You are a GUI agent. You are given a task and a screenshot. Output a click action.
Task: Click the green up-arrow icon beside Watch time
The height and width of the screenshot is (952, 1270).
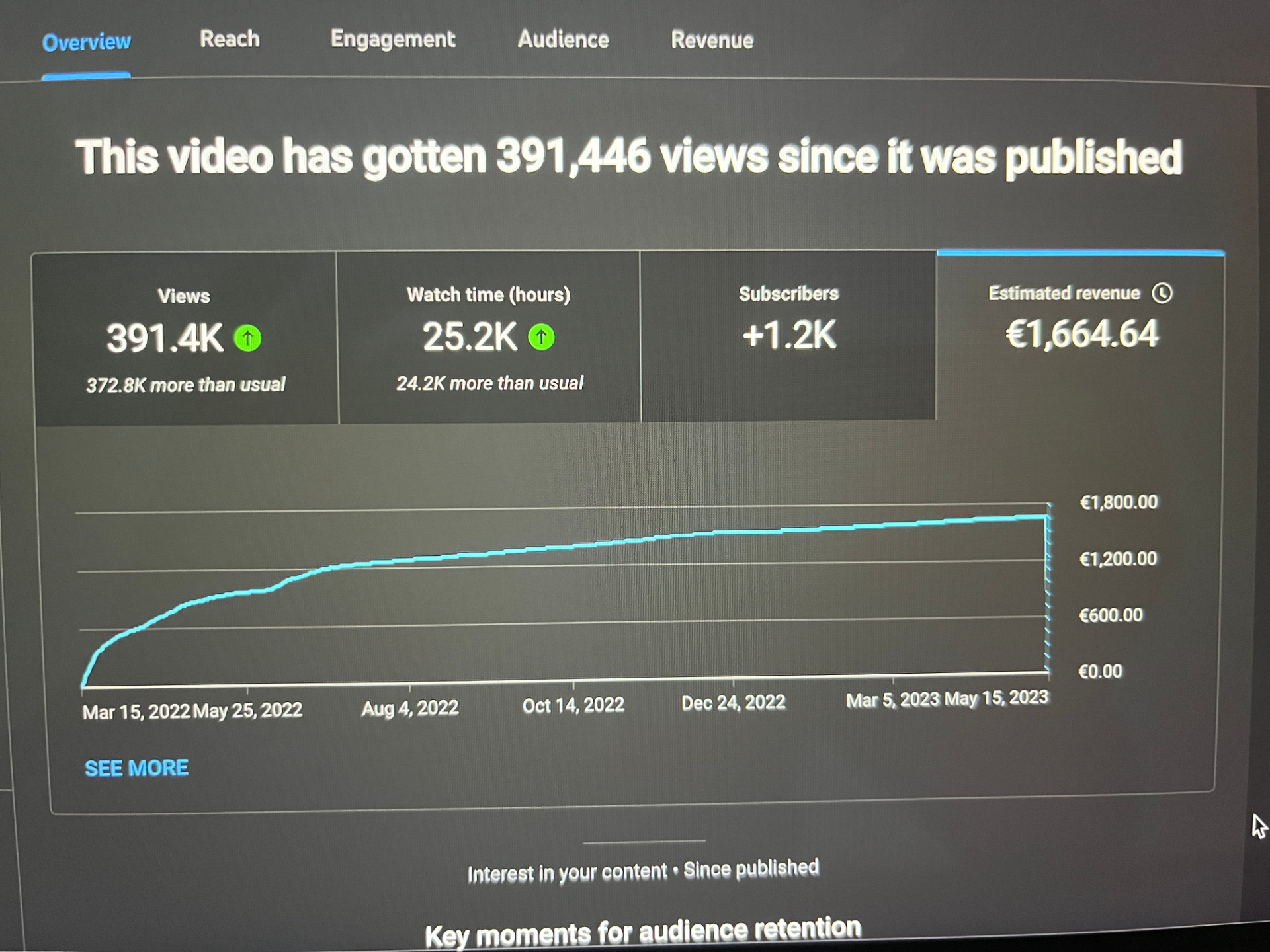[541, 337]
